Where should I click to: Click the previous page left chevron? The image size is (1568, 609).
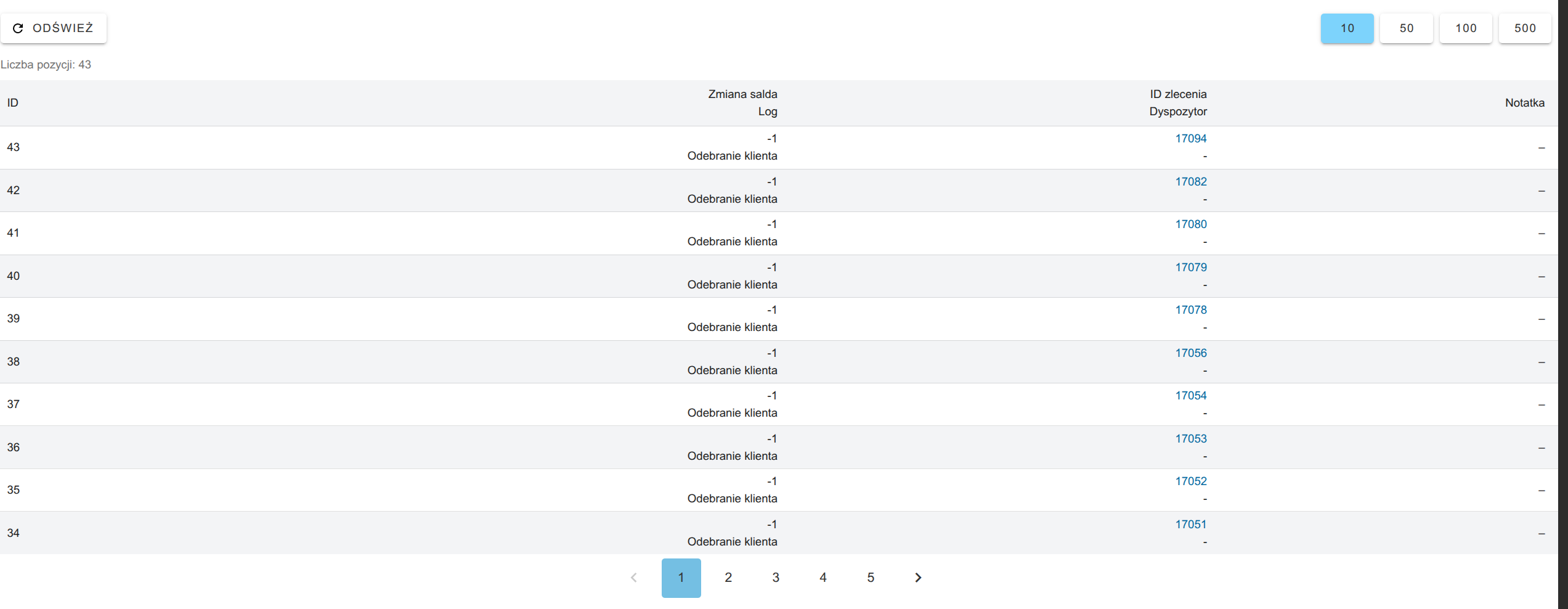point(633,578)
